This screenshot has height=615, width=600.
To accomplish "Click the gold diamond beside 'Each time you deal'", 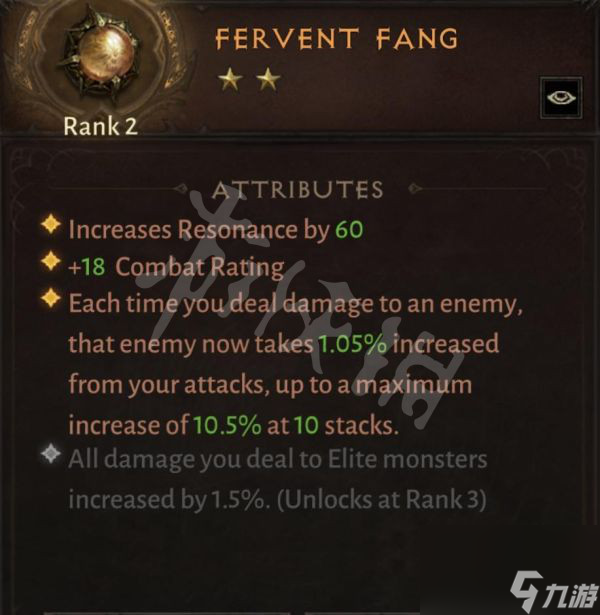I will click(x=51, y=298).
